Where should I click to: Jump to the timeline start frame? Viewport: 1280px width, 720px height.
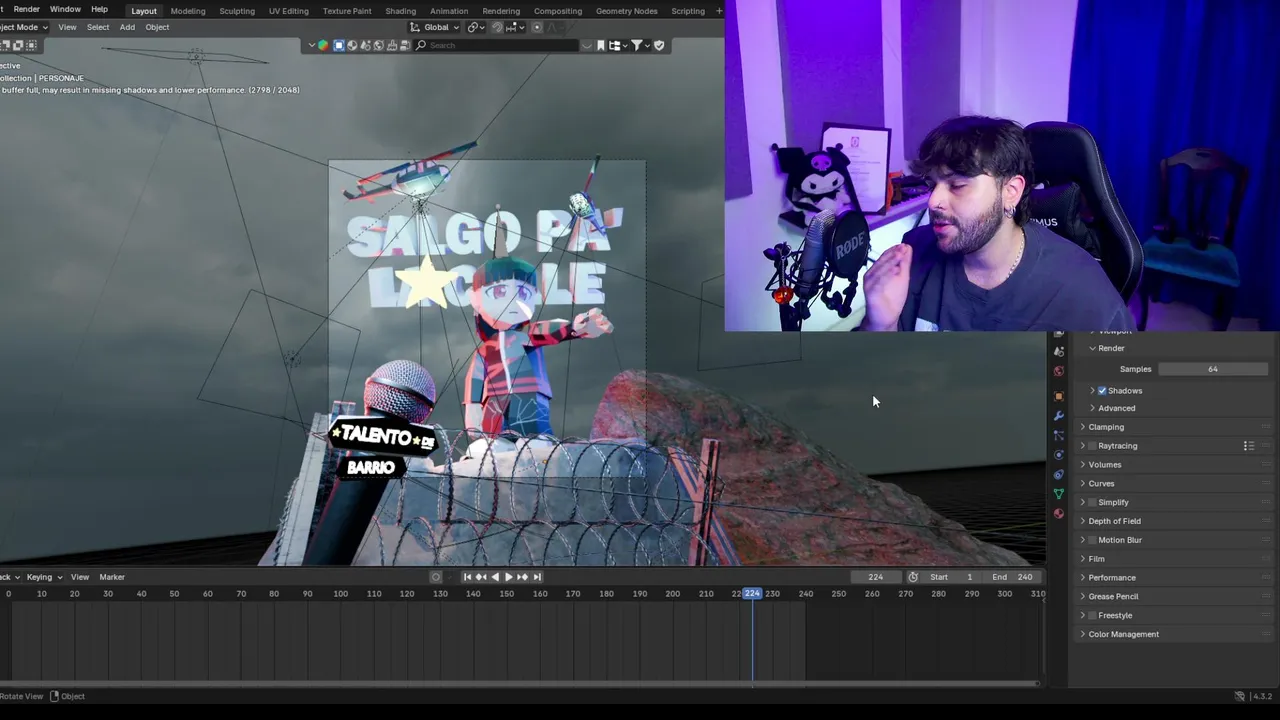[467, 577]
